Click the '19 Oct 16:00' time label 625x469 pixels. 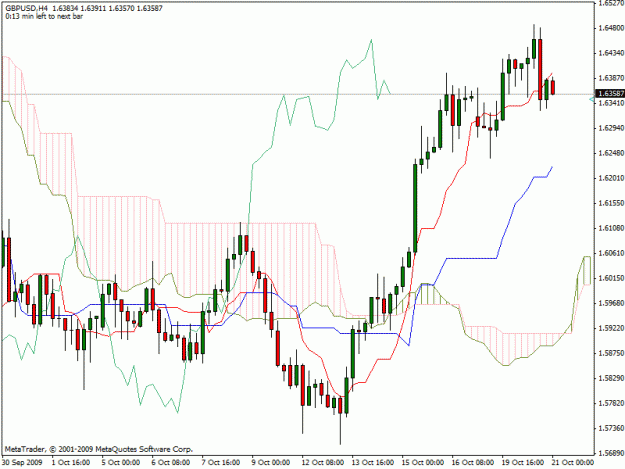(x=523, y=462)
